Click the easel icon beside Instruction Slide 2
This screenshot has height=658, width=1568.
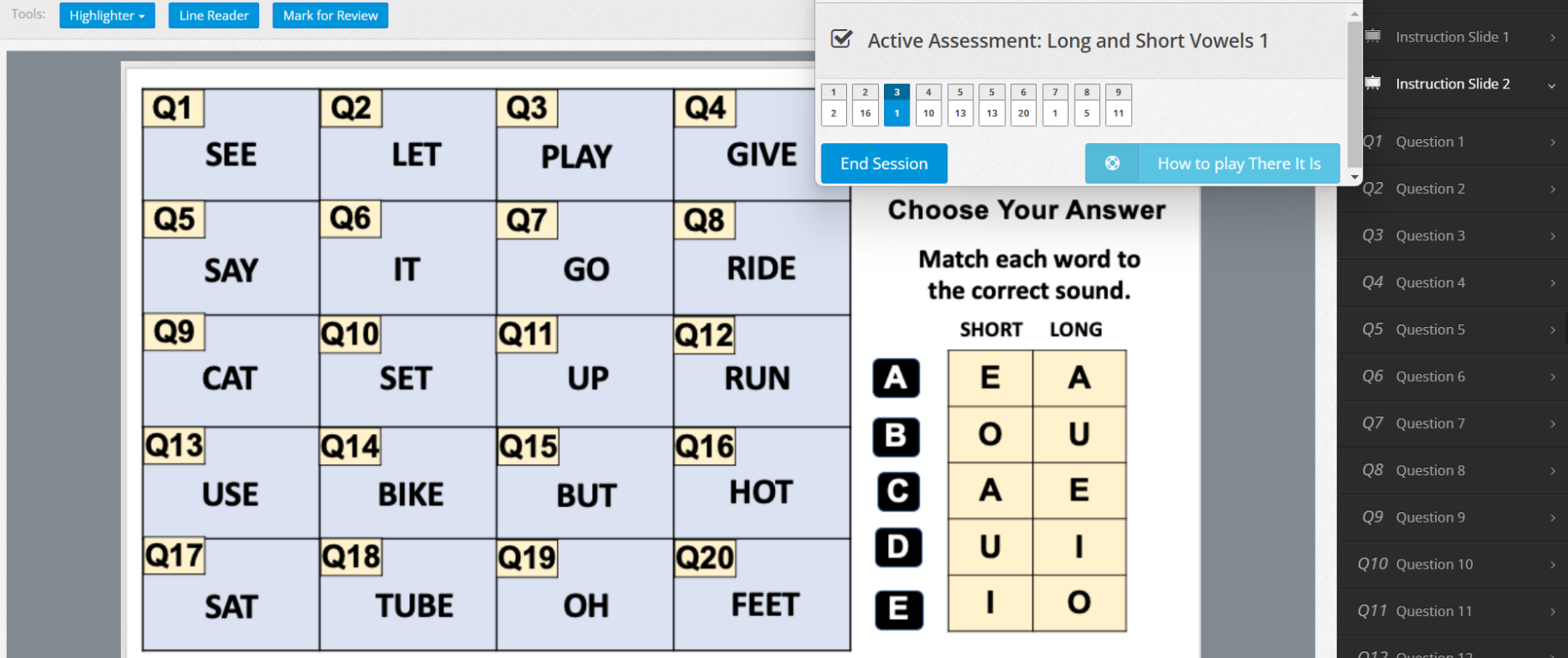(x=1373, y=83)
